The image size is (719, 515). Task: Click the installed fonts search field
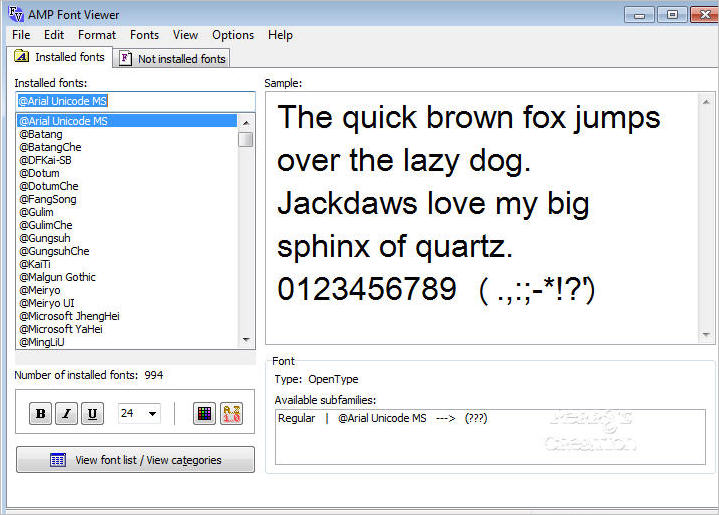(135, 101)
